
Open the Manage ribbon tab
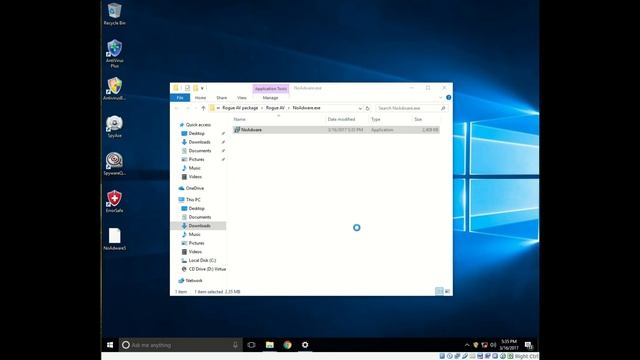270,98
